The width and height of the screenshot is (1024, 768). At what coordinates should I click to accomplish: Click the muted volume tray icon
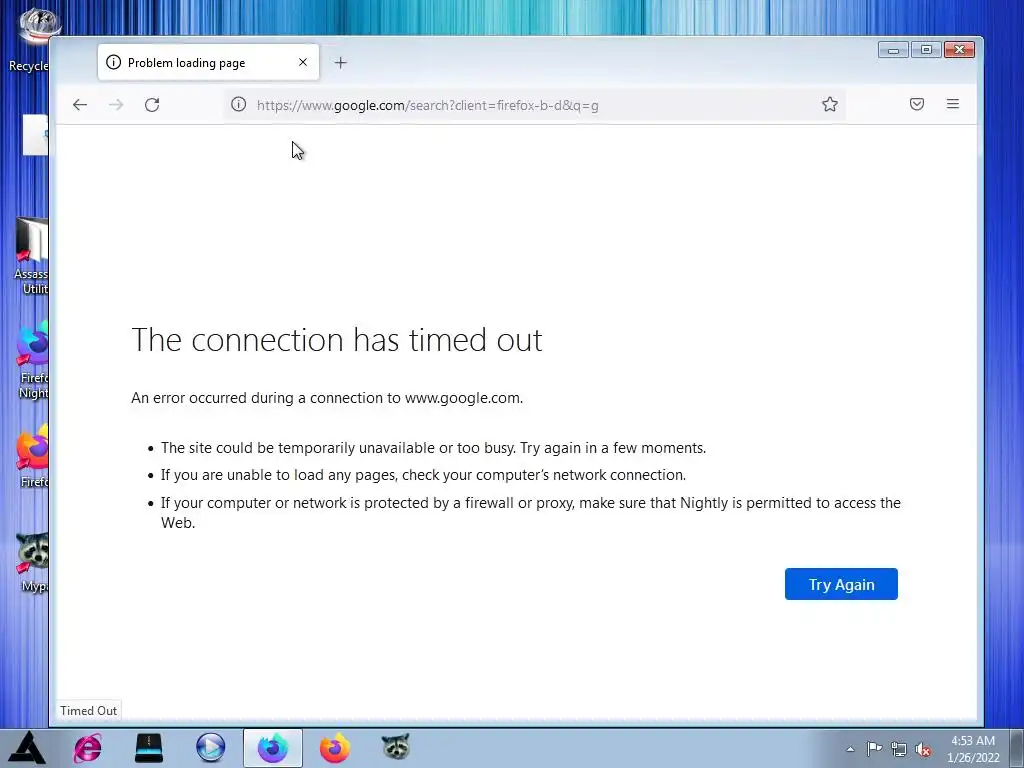(x=923, y=750)
